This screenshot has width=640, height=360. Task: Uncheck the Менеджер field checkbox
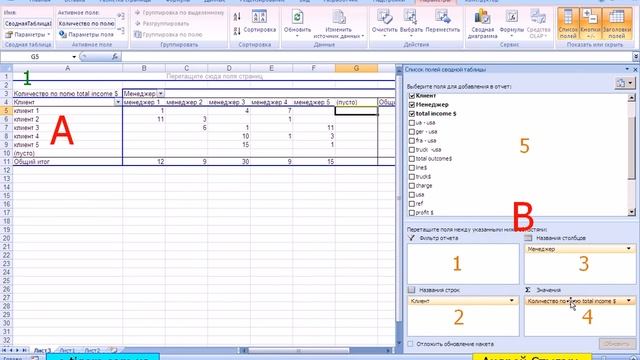411,105
